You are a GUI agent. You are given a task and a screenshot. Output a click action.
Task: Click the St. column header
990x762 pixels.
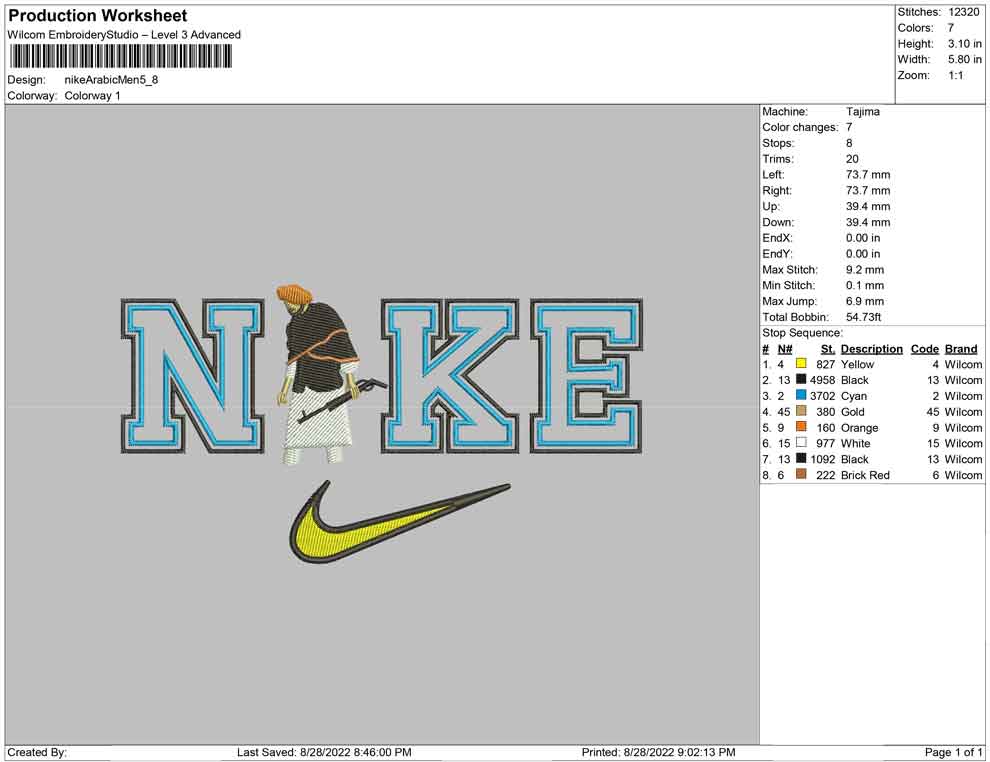tap(827, 349)
